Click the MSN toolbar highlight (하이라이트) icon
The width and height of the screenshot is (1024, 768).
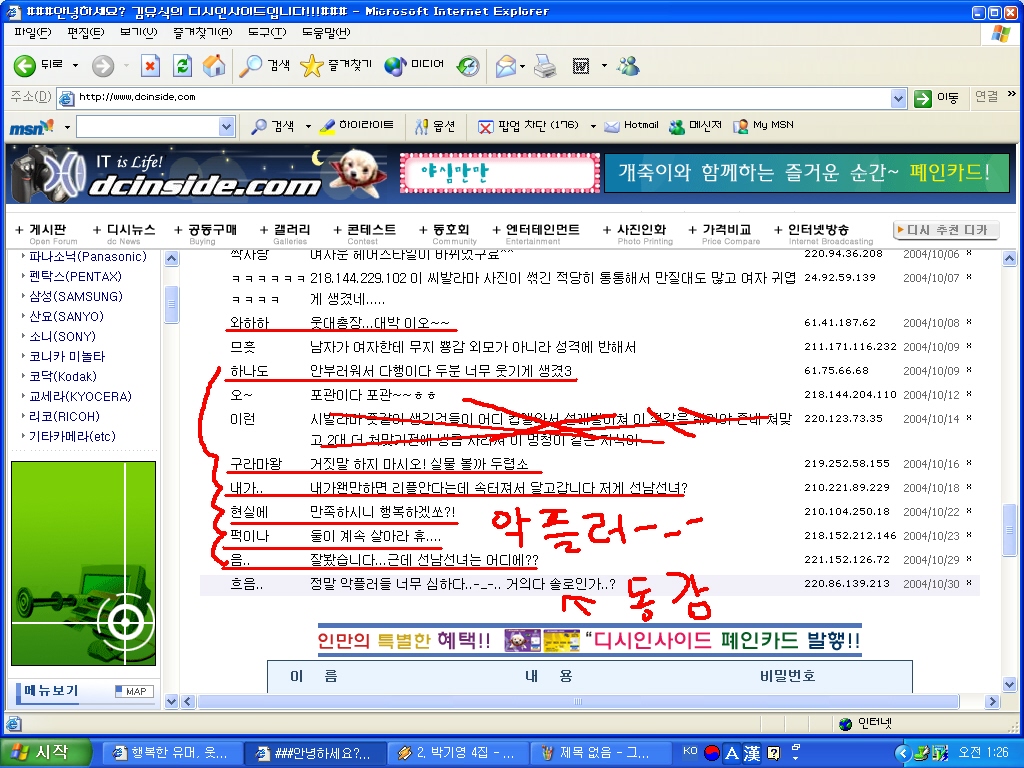point(327,126)
